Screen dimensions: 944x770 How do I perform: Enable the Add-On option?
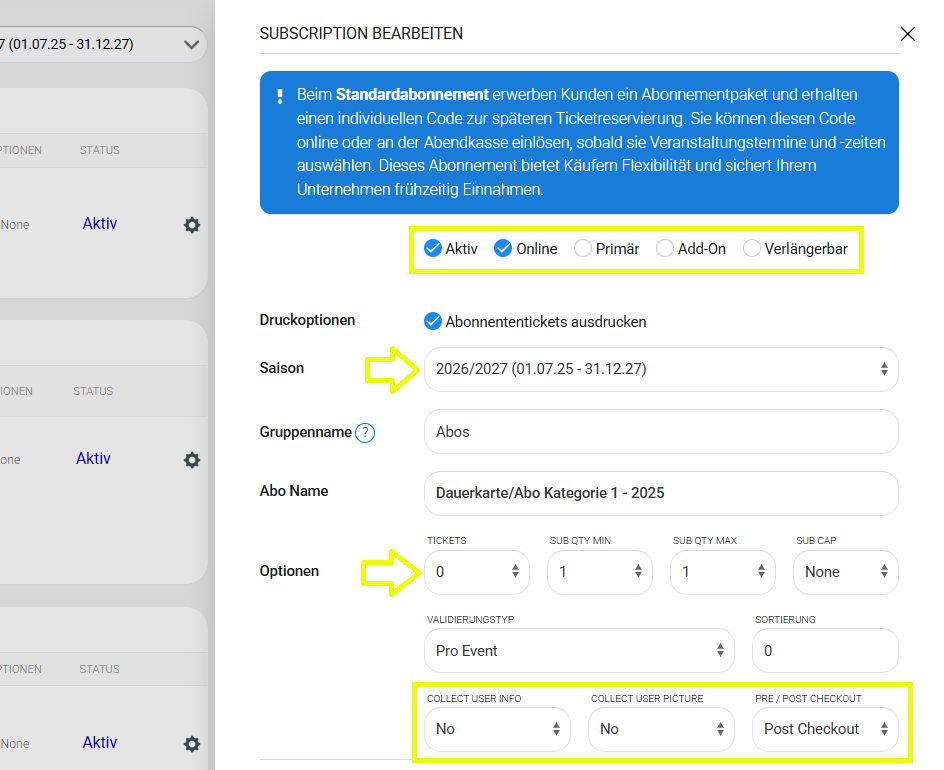[x=665, y=249]
